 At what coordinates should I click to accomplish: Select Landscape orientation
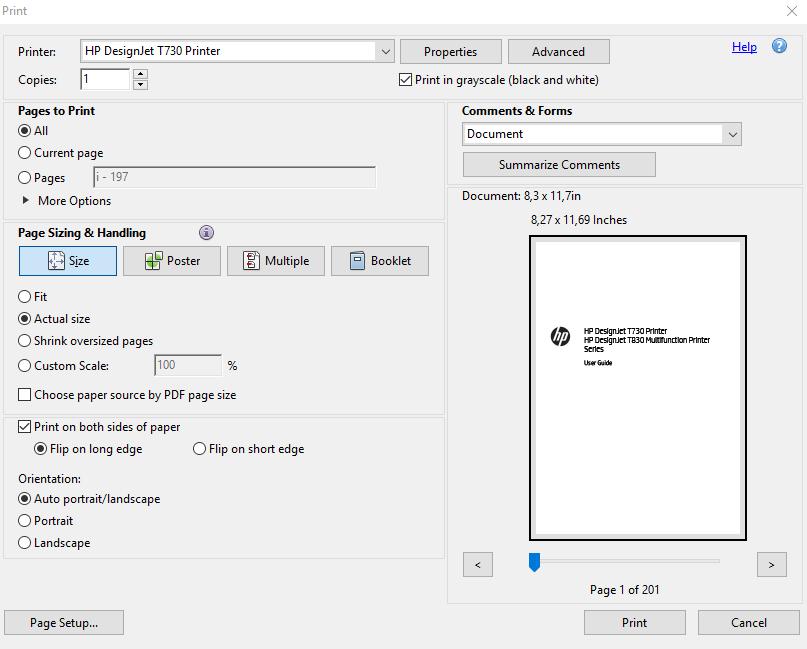tap(24, 543)
